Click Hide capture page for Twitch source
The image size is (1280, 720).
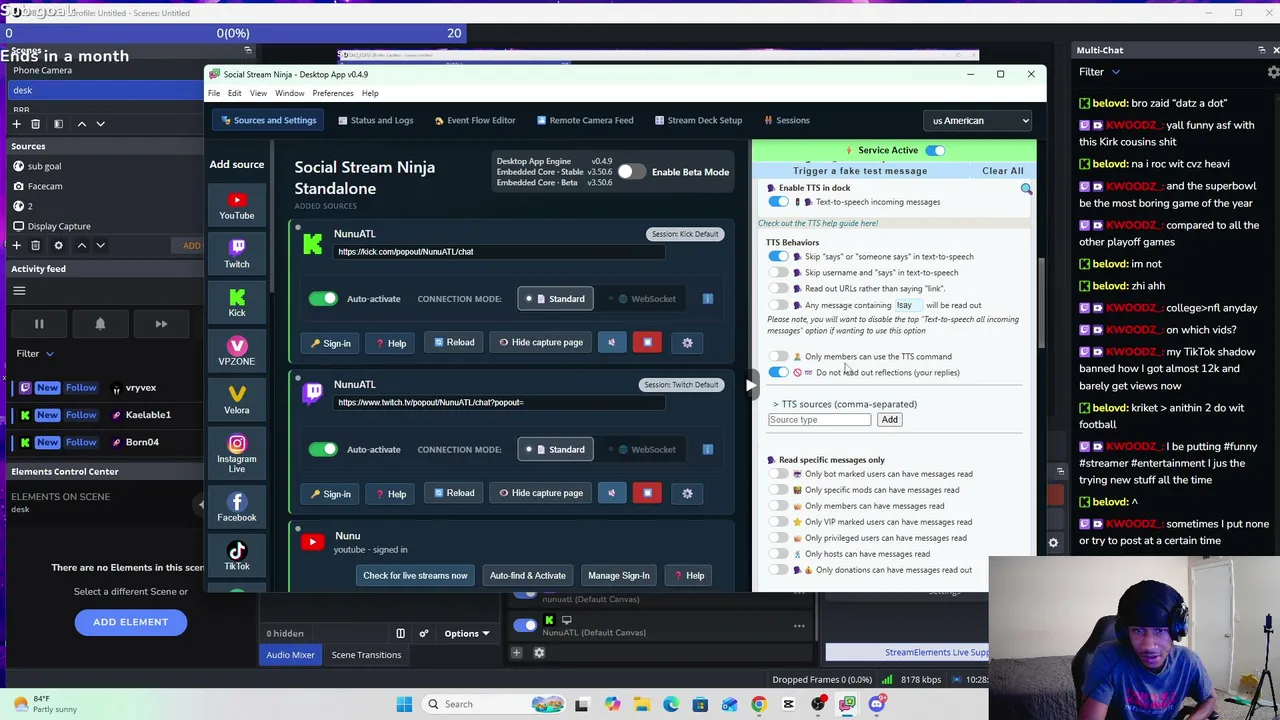pyautogui.click(x=541, y=493)
